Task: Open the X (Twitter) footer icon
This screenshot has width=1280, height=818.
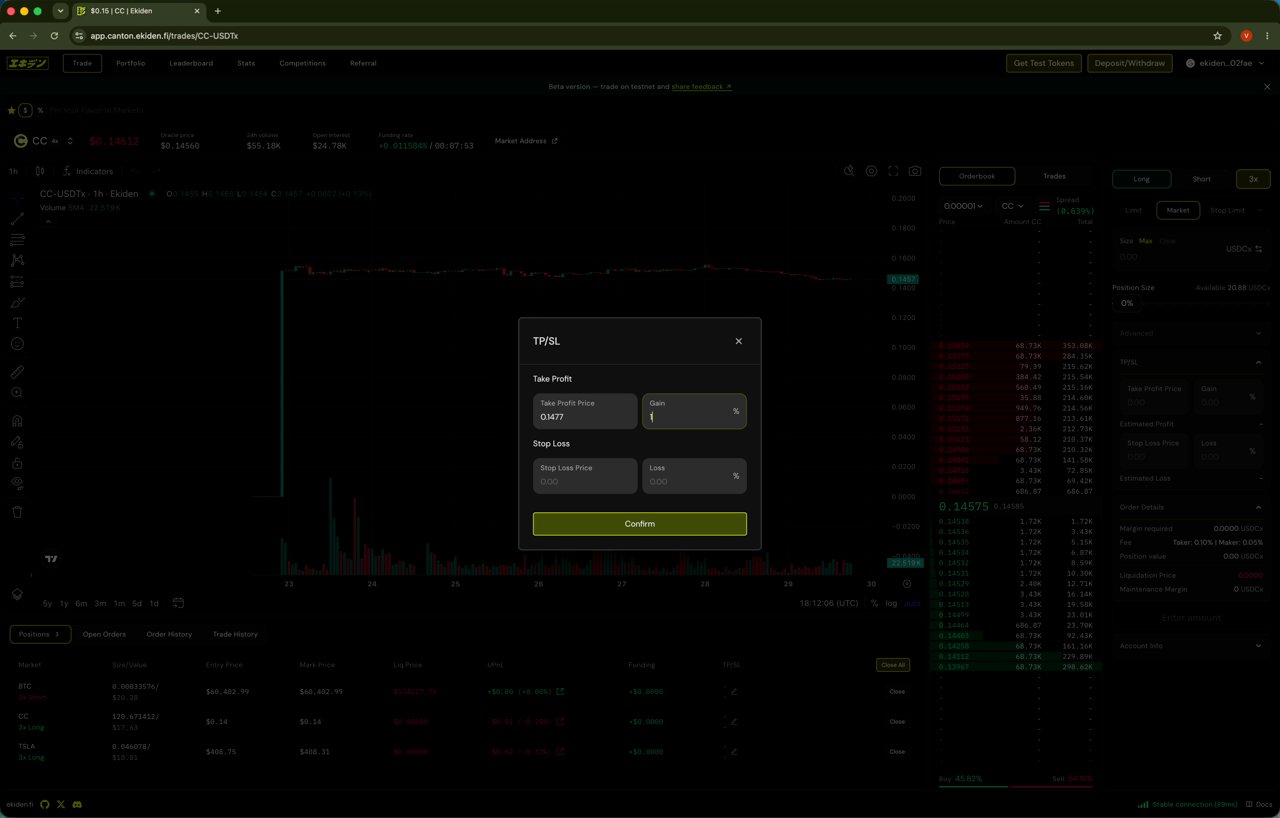Action: [61, 804]
